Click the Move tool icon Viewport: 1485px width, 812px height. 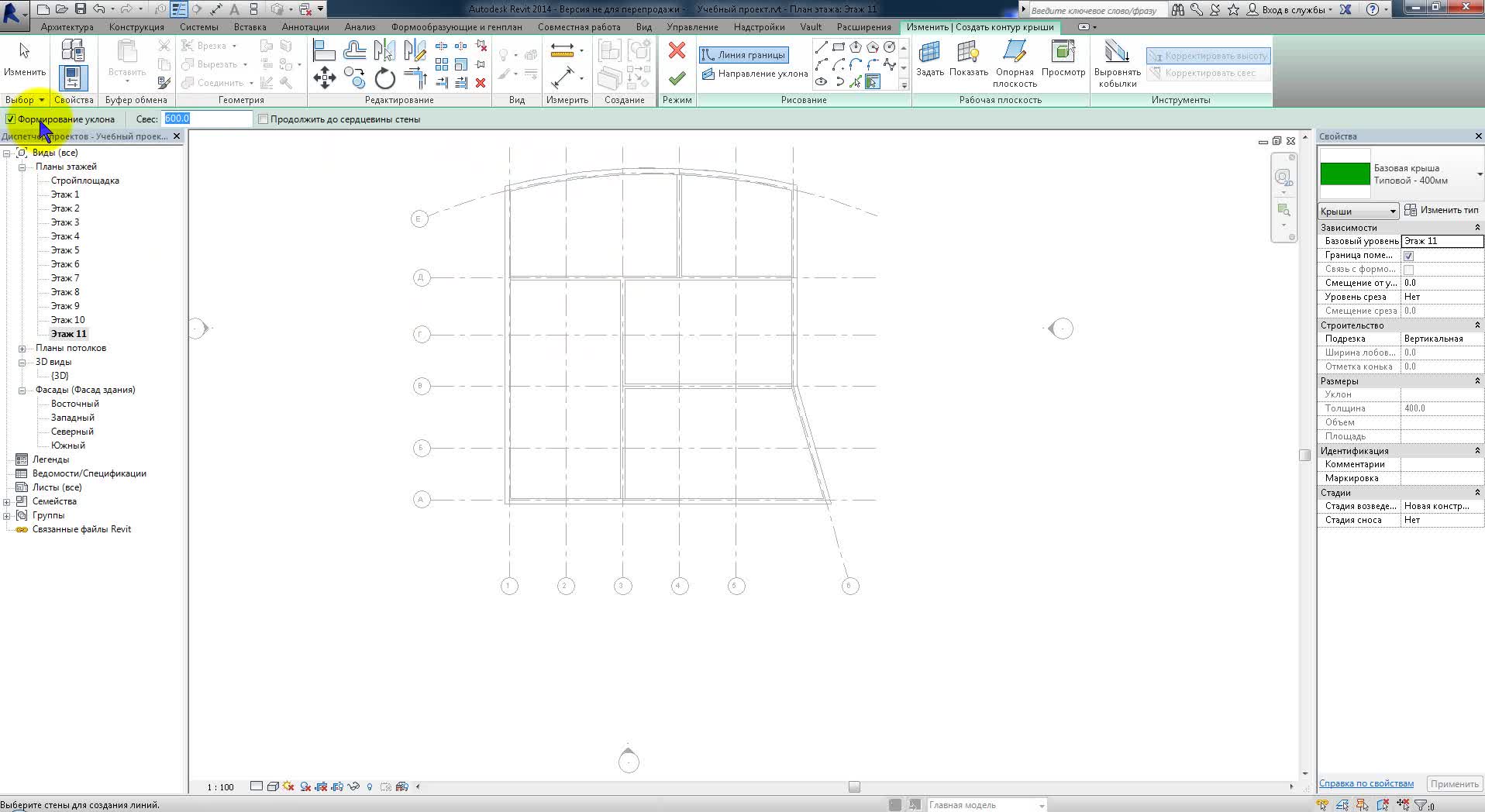(324, 77)
